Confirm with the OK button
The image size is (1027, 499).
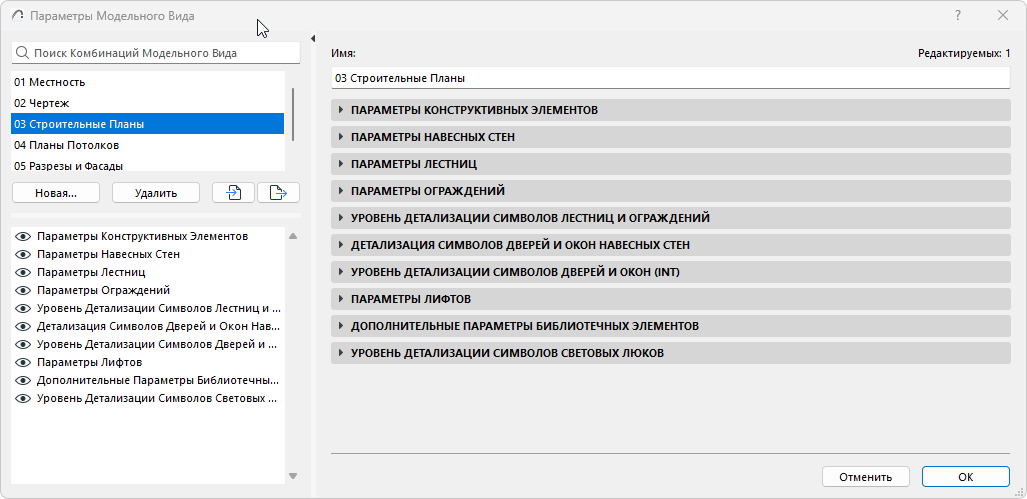tap(965, 477)
